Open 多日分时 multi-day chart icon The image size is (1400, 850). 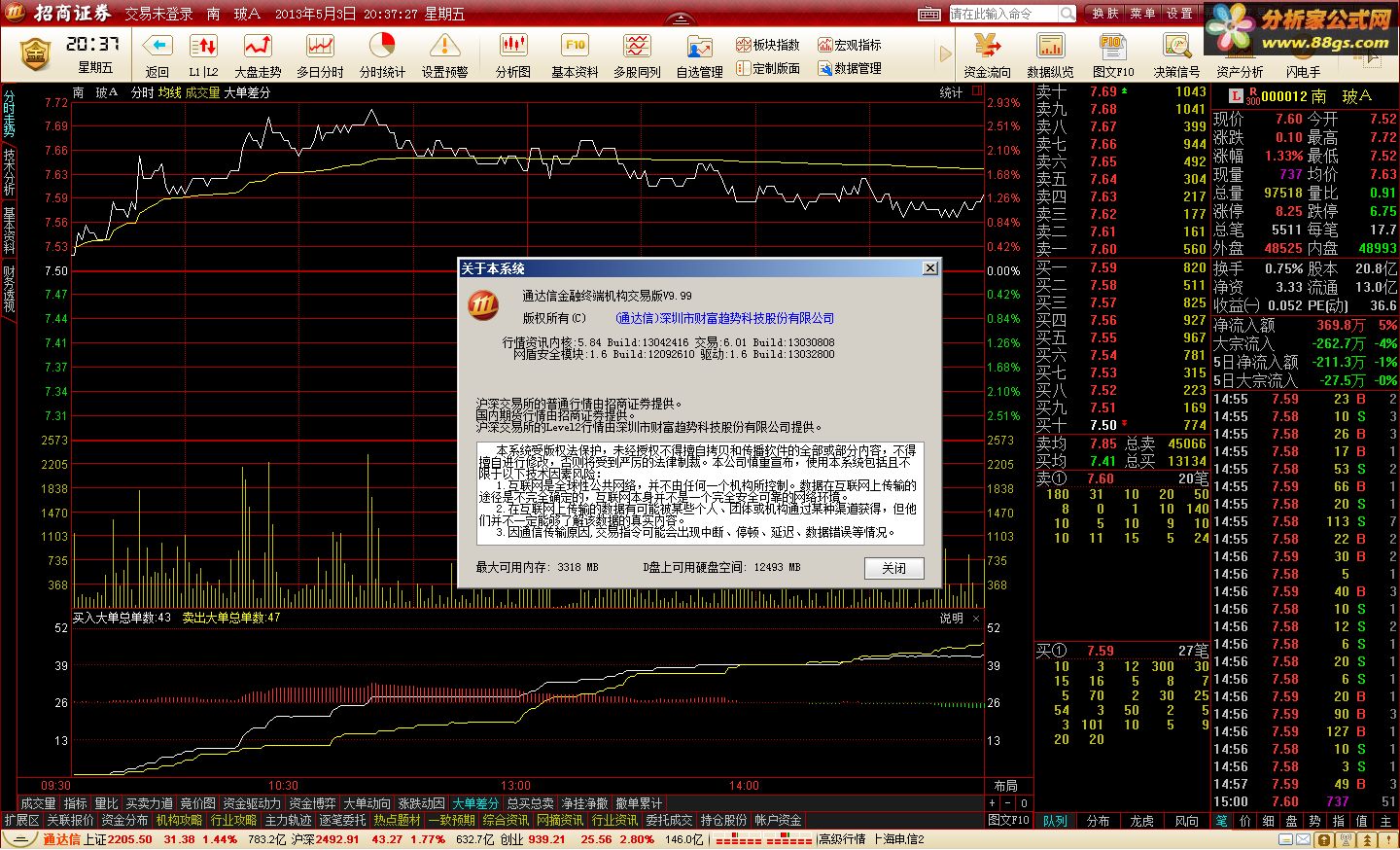pos(320,46)
